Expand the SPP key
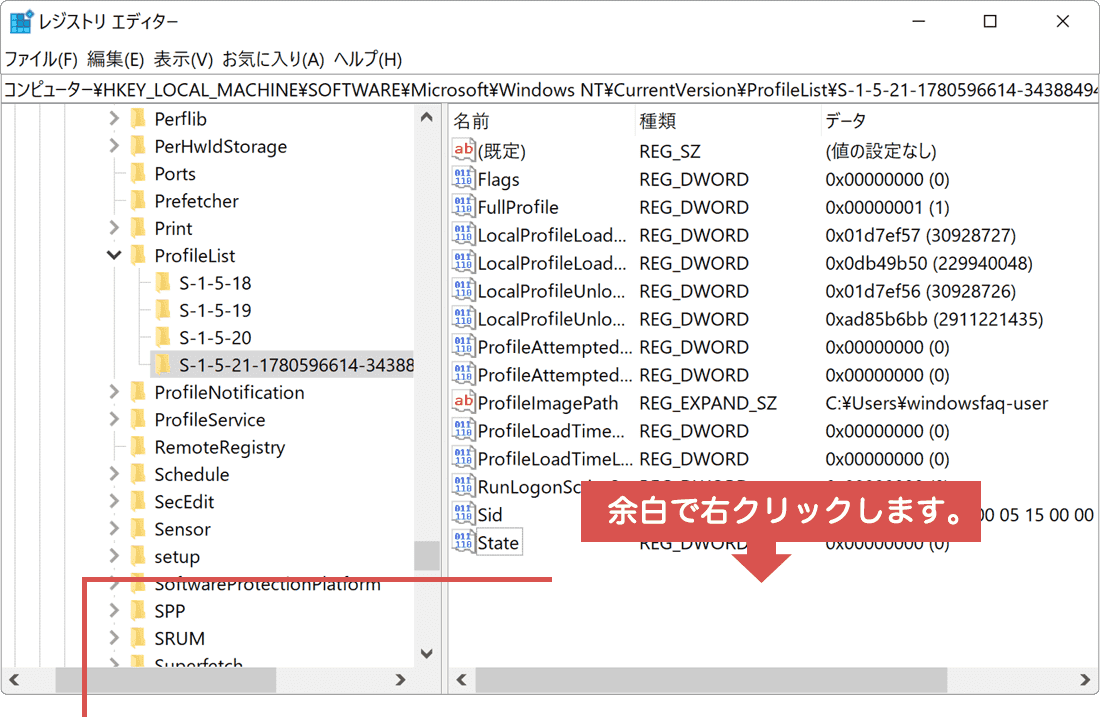This screenshot has height=717, width=1100. click(114, 611)
